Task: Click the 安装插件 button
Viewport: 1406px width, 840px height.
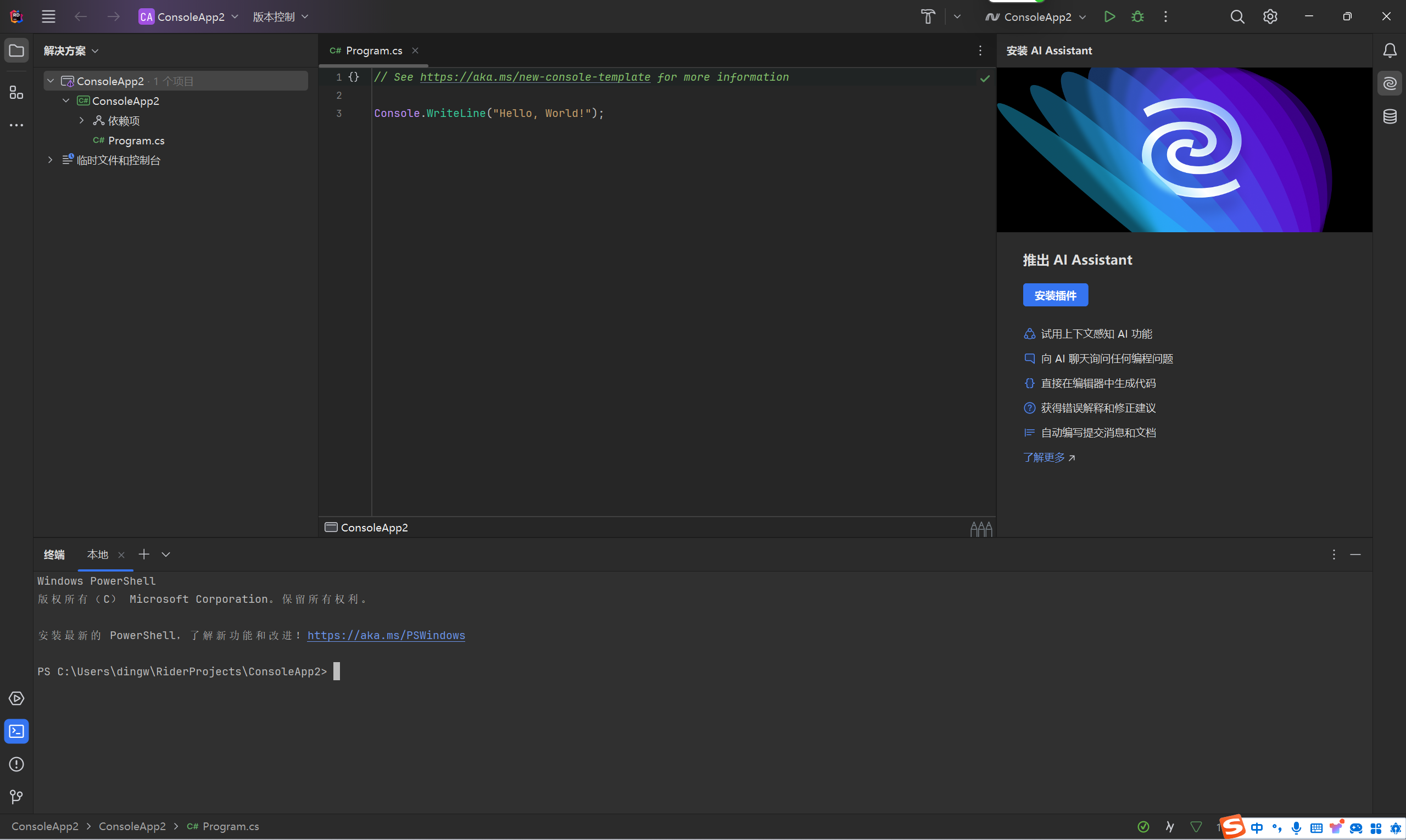Action: [x=1055, y=295]
